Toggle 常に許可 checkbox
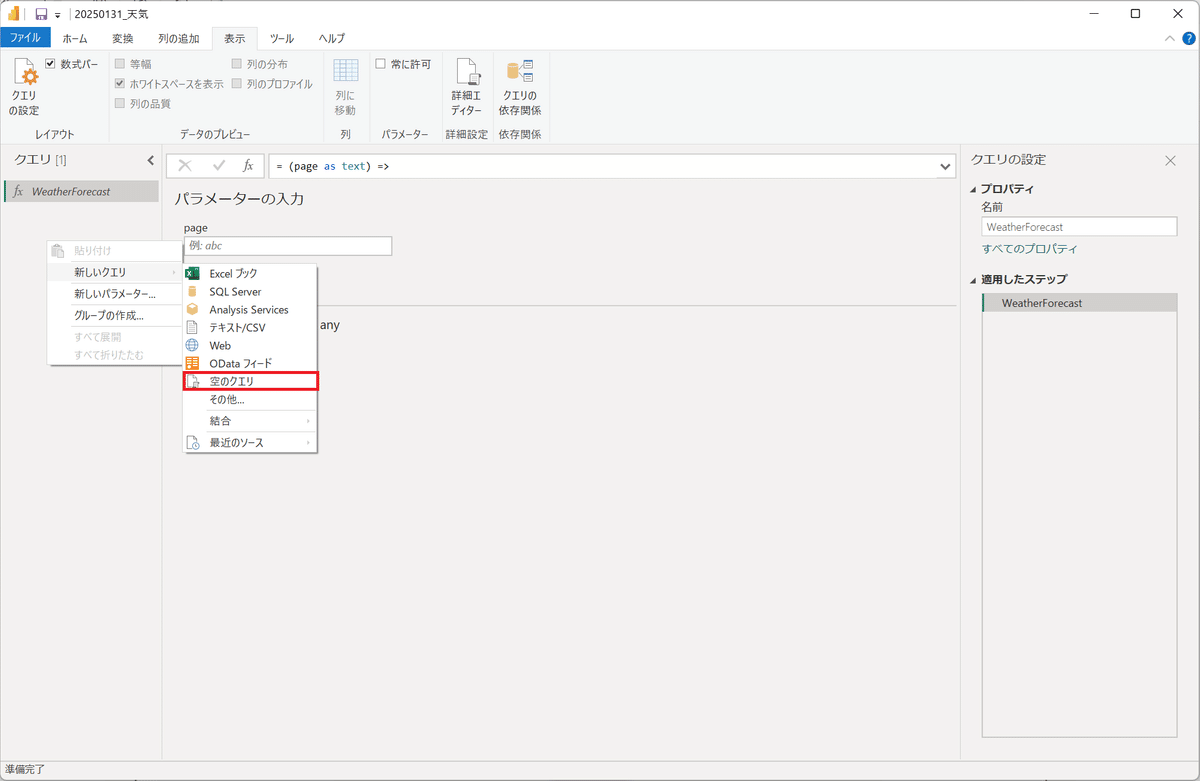The width and height of the screenshot is (1200, 781). (x=381, y=63)
